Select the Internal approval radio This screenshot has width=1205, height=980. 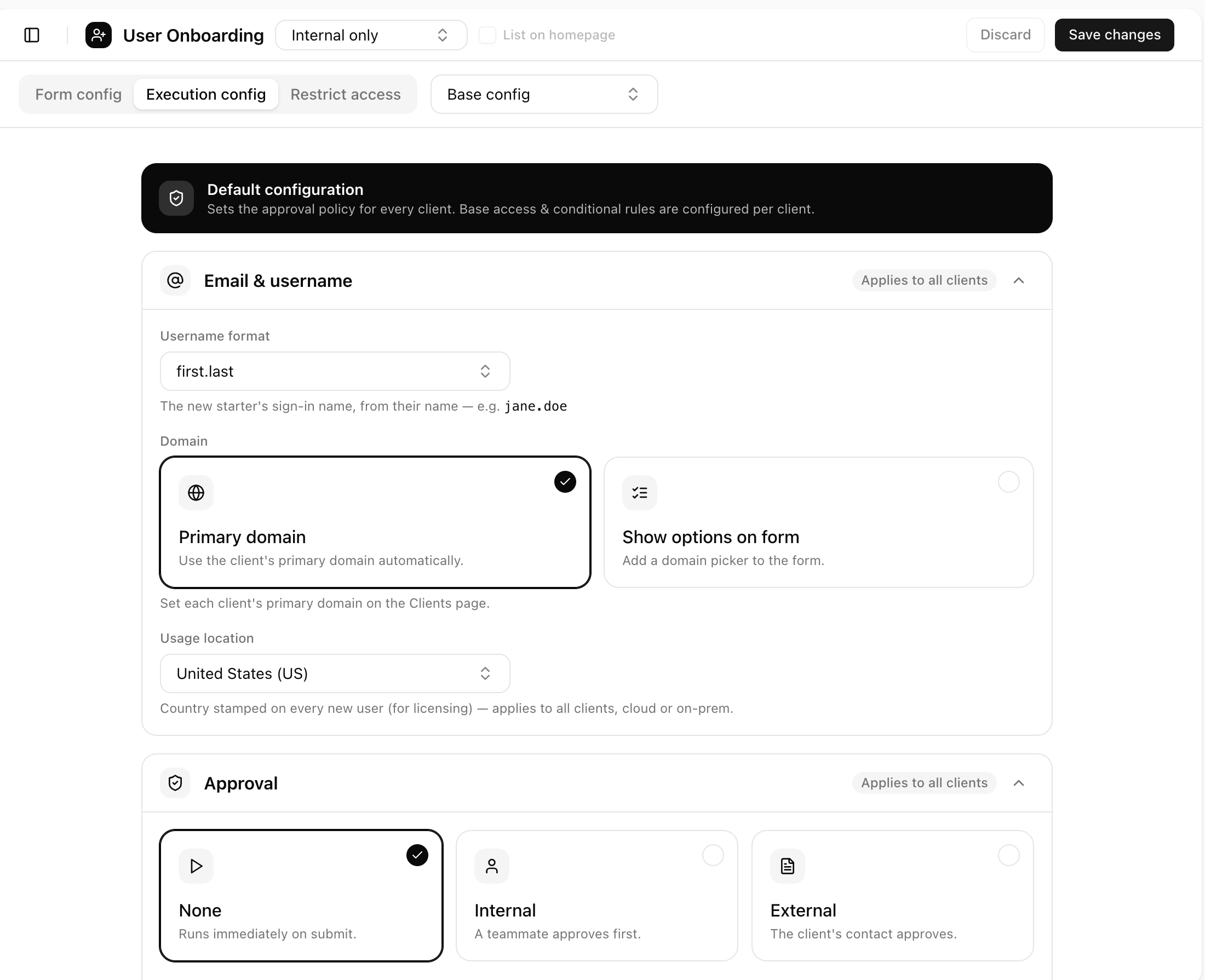click(x=713, y=855)
